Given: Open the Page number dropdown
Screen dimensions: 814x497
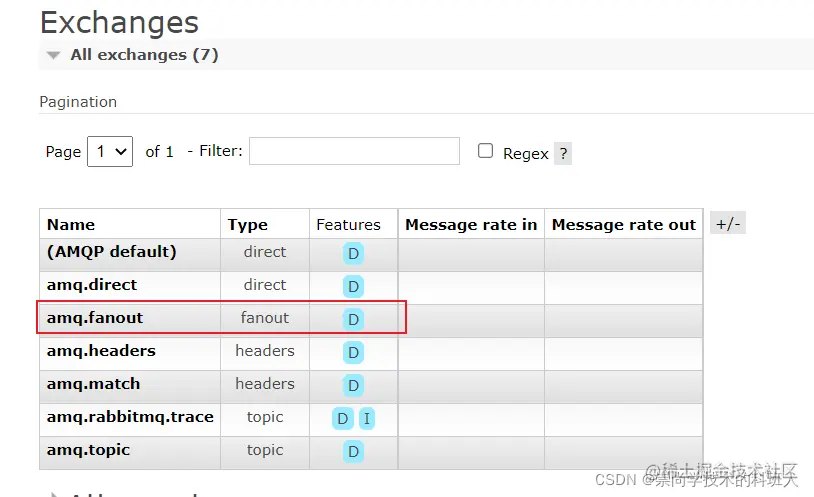Looking at the screenshot, I should pos(110,152).
